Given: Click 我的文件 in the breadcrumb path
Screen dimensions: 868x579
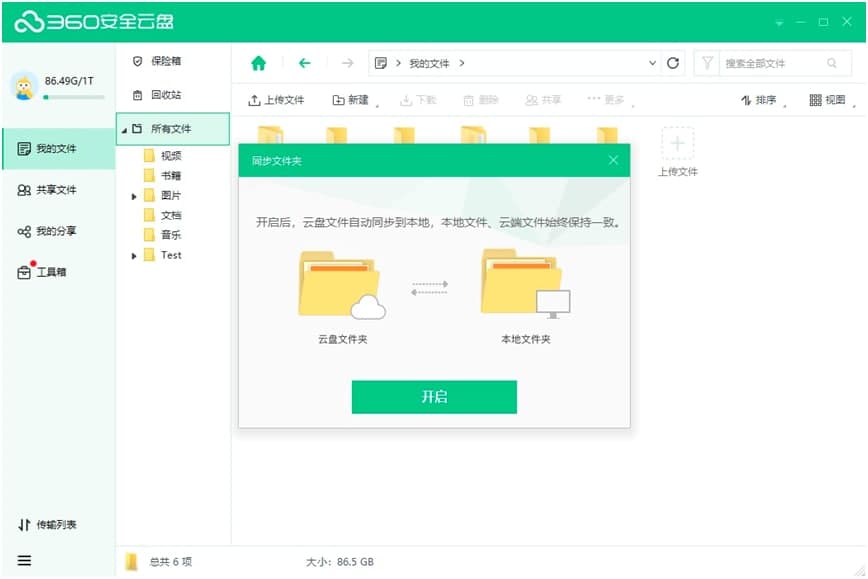Looking at the screenshot, I should (429, 64).
